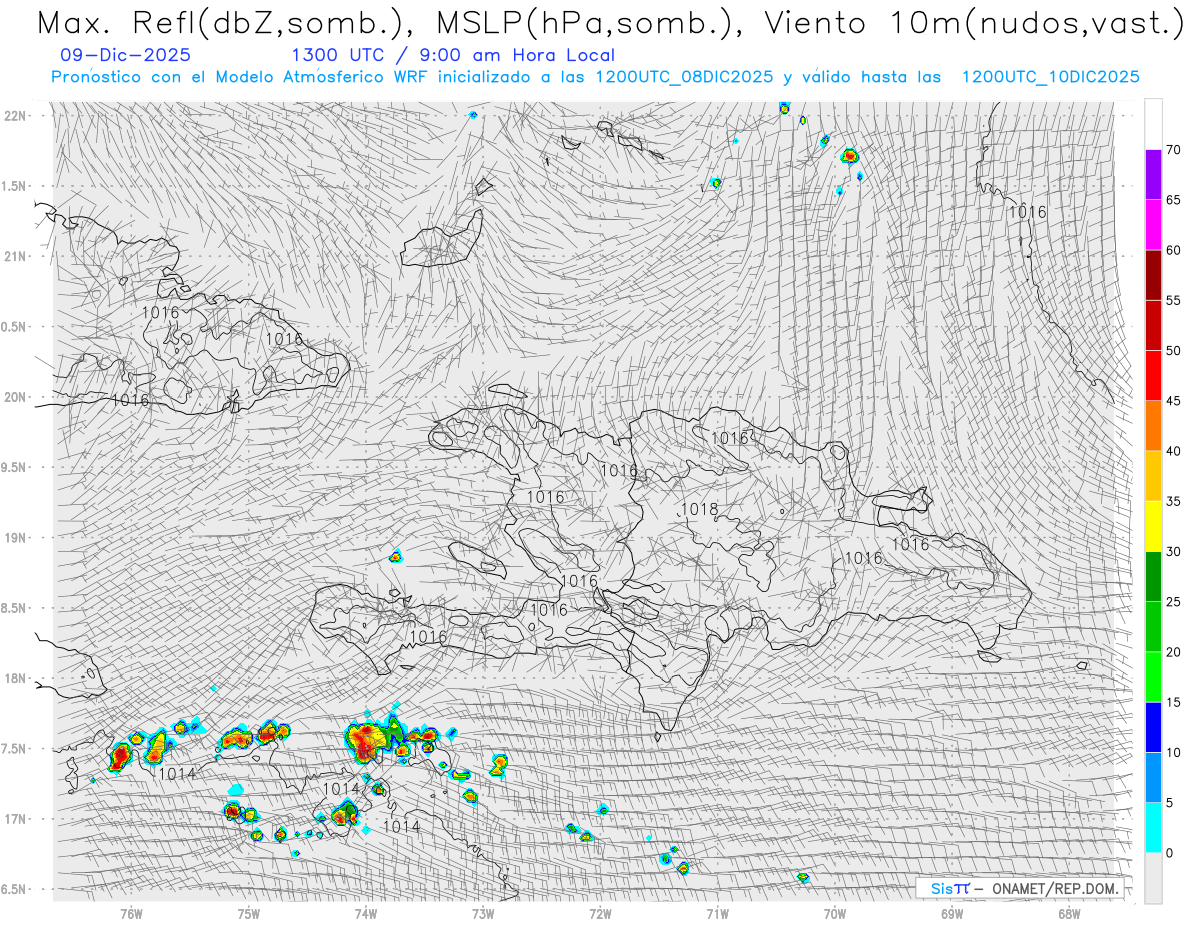1200x927 pixels.
Task: Select the date label '09-Dic-2025'
Action: (125, 56)
